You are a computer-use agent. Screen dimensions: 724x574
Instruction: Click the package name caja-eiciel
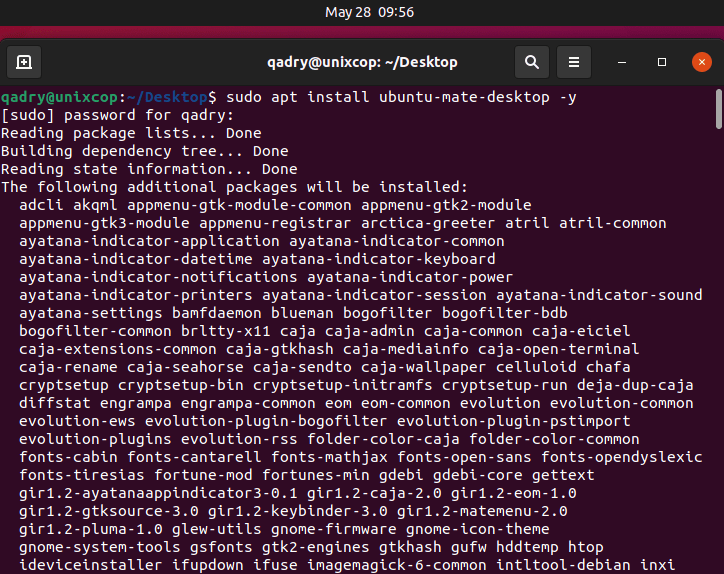pos(581,332)
